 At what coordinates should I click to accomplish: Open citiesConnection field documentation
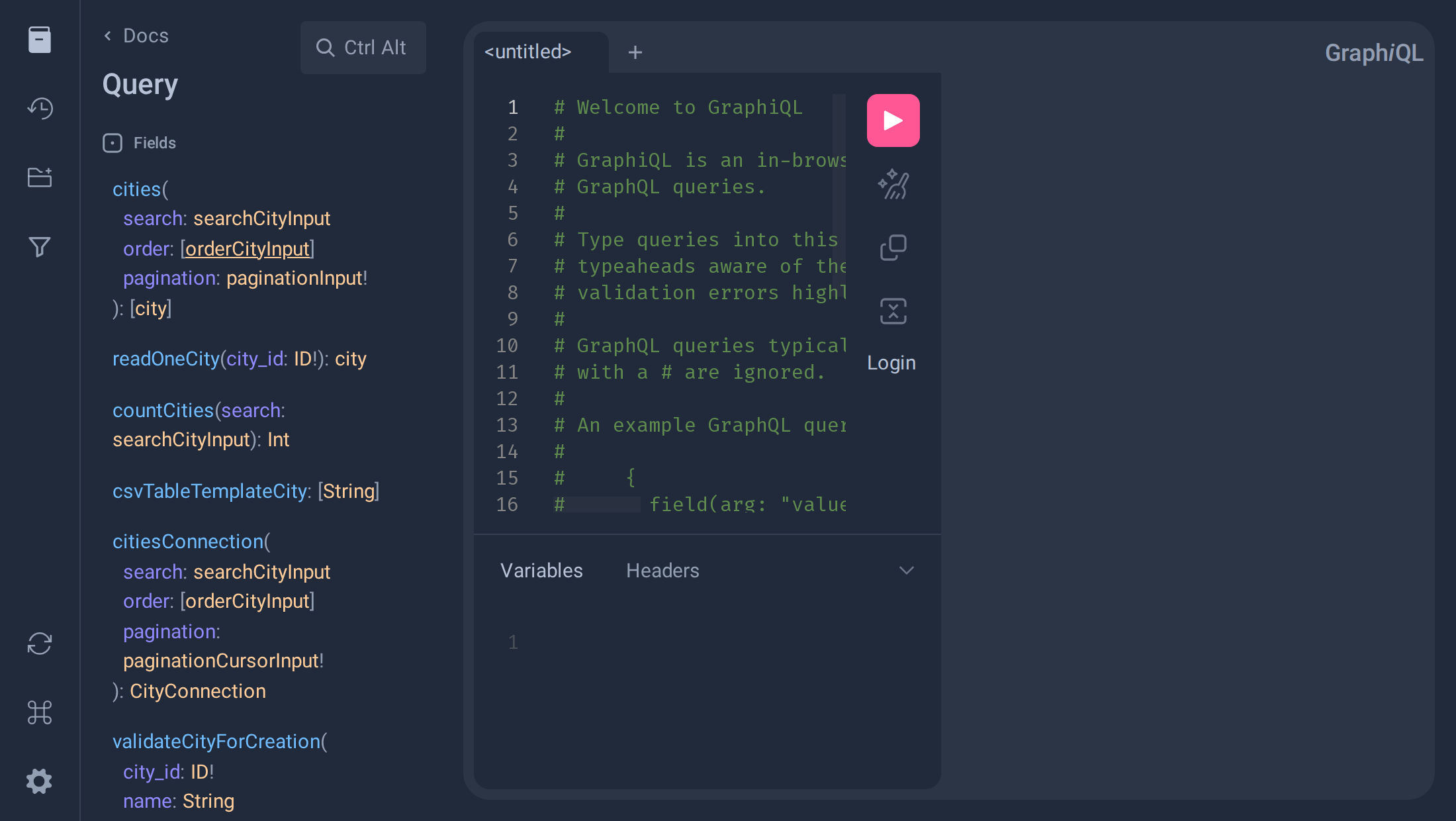188,542
